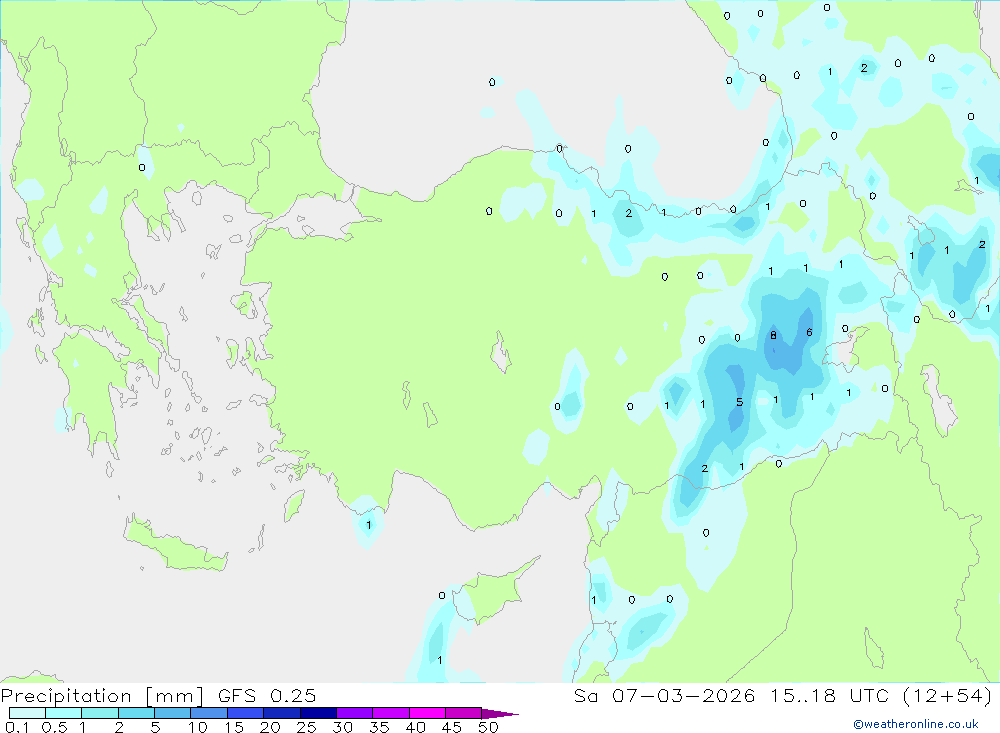Viewport: 1000px width, 733px height.
Task: Click the precipitation value '8' on map
Action: tap(773, 335)
